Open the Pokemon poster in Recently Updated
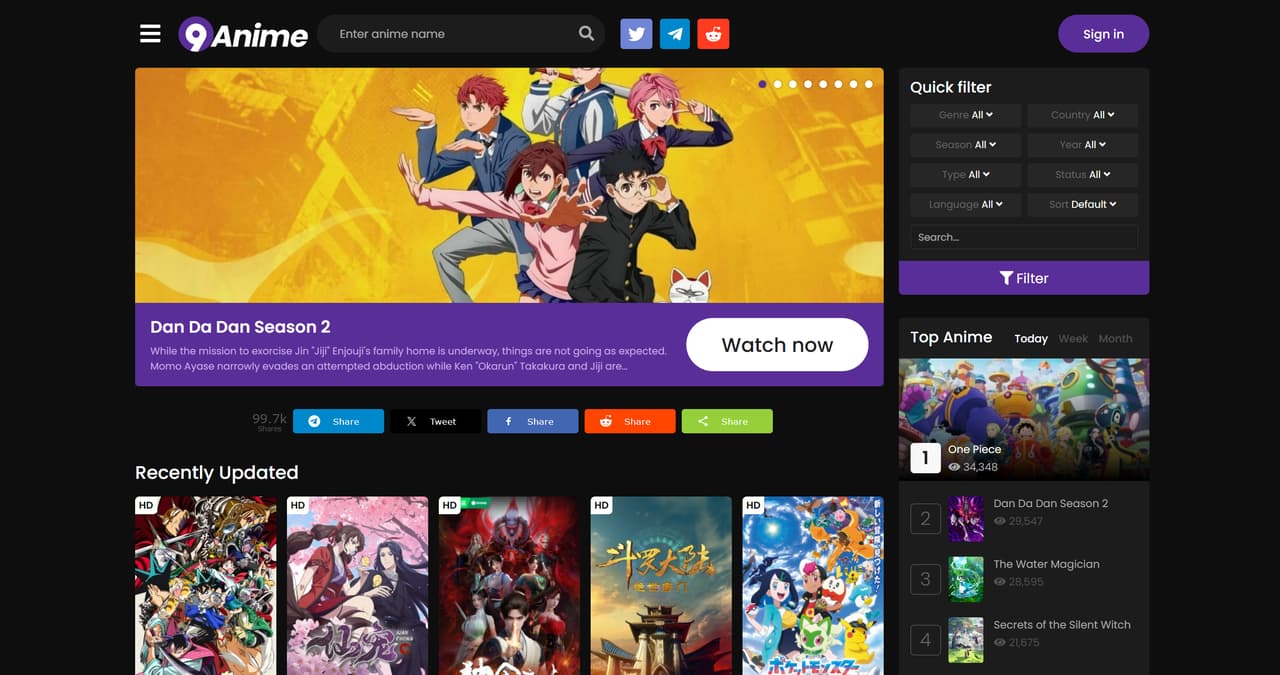The width and height of the screenshot is (1280, 675). pos(813,586)
